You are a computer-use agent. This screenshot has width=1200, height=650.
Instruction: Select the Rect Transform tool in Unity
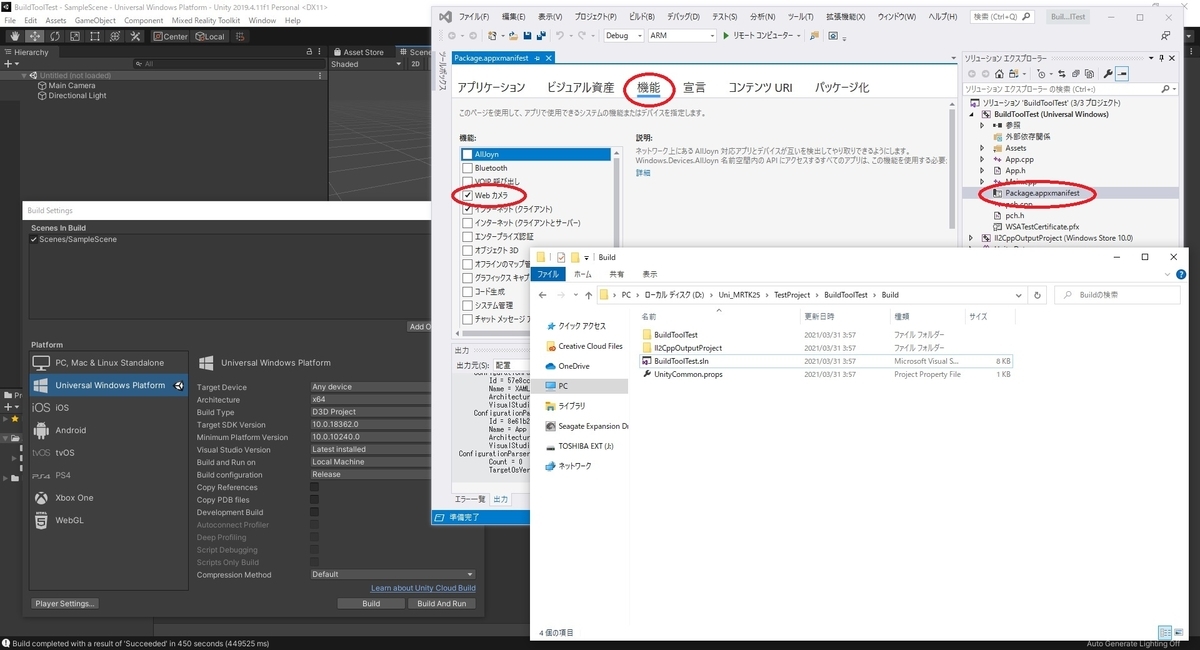click(94, 36)
